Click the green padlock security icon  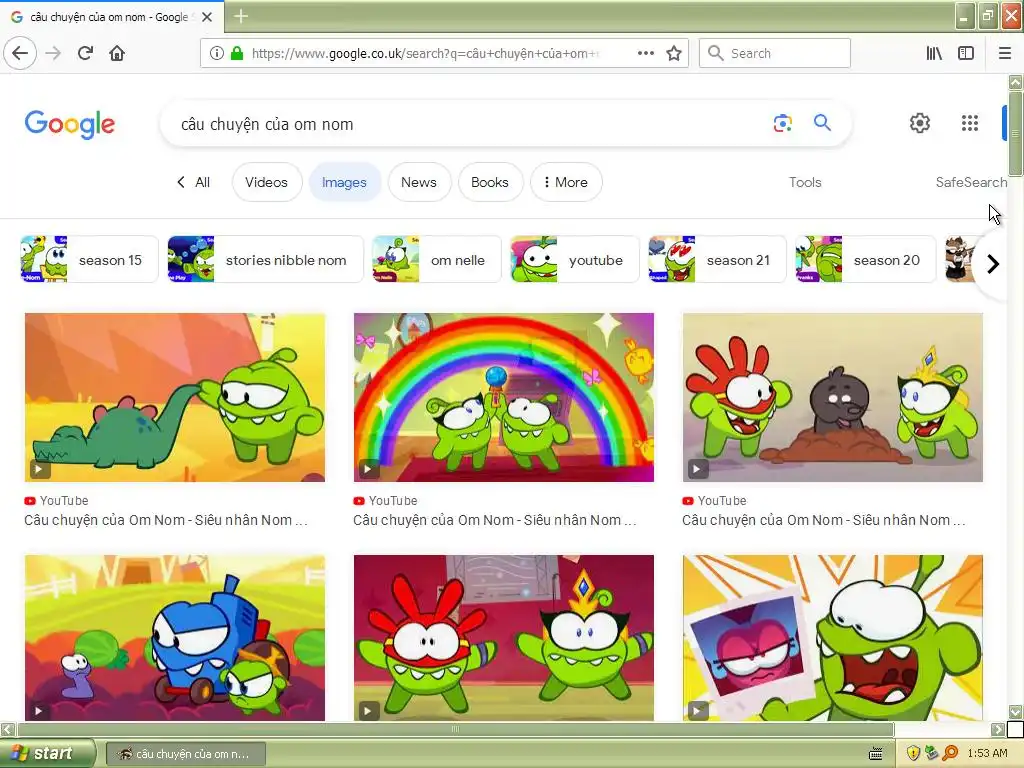click(237, 53)
